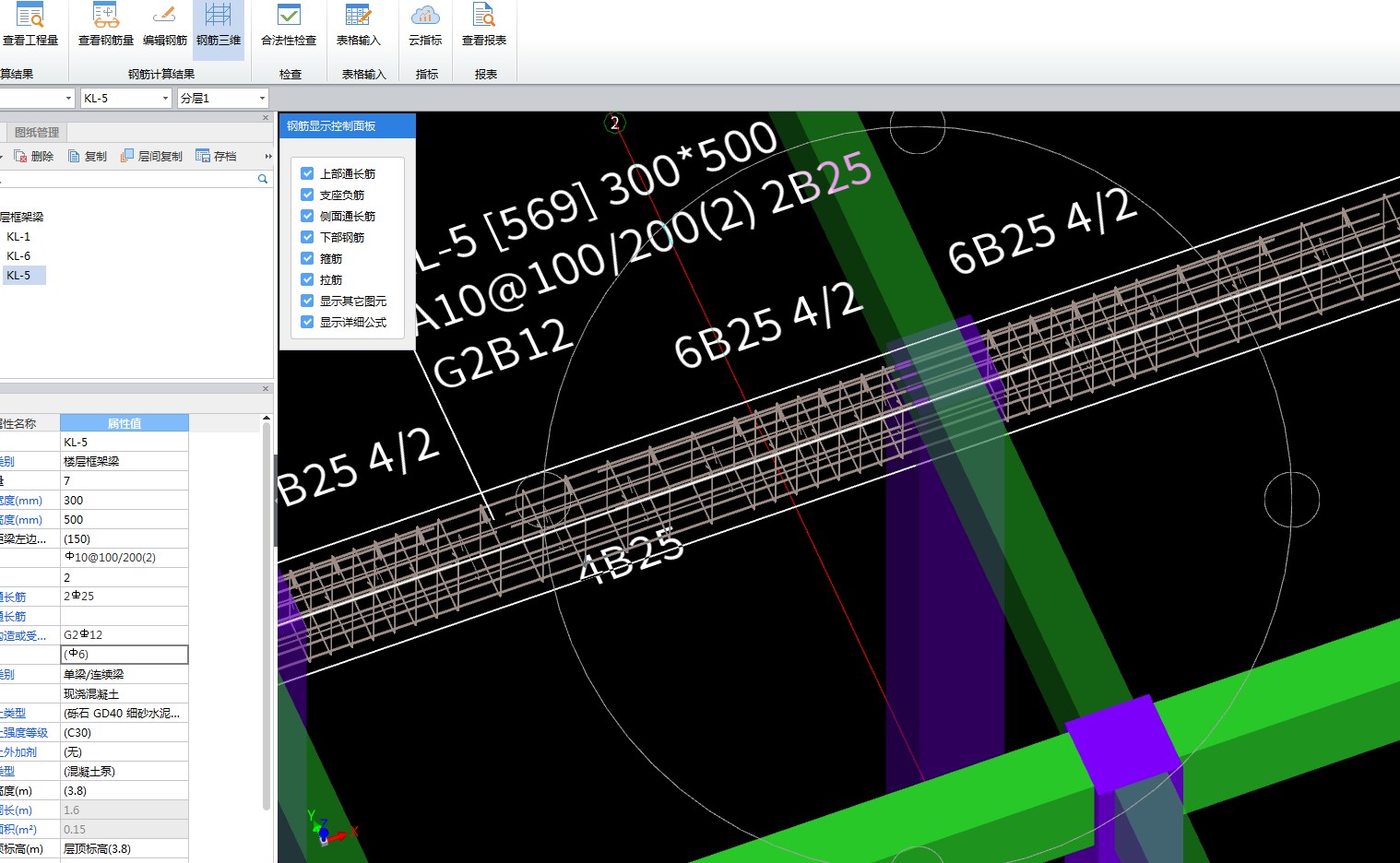The width and height of the screenshot is (1400, 863).
Task: Expand the component toolbar overflow chevron
Action: point(268,157)
